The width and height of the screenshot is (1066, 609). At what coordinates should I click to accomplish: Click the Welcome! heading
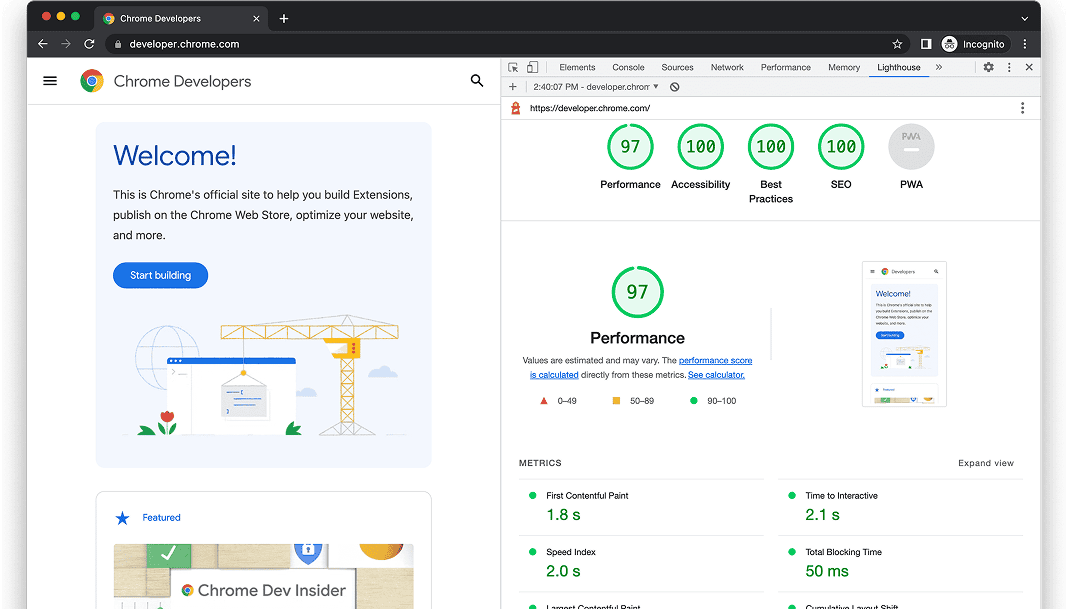coord(175,156)
